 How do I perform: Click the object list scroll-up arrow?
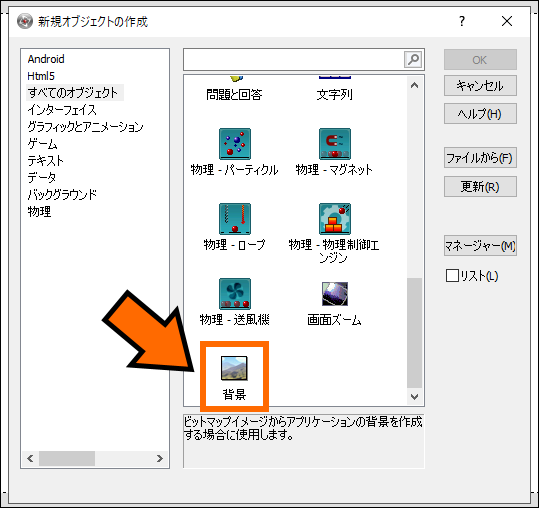point(415,85)
